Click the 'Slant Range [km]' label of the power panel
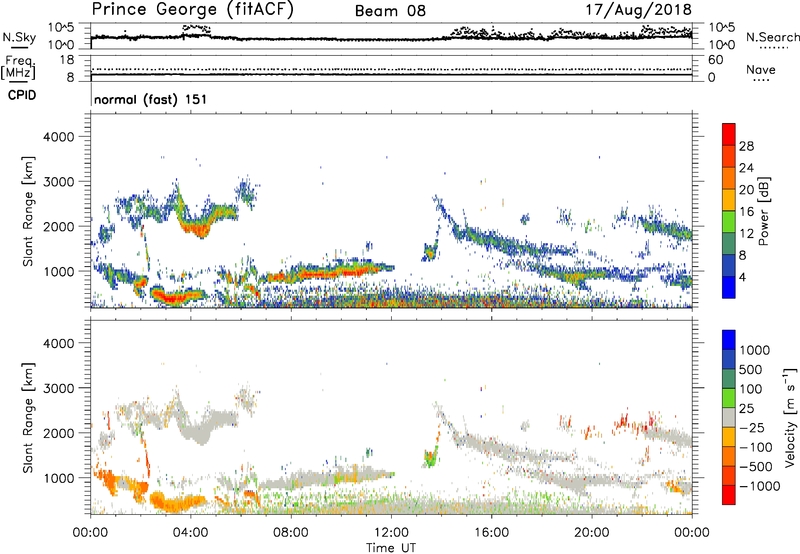Screen dimensions: 800x554 tap(28, 211)
